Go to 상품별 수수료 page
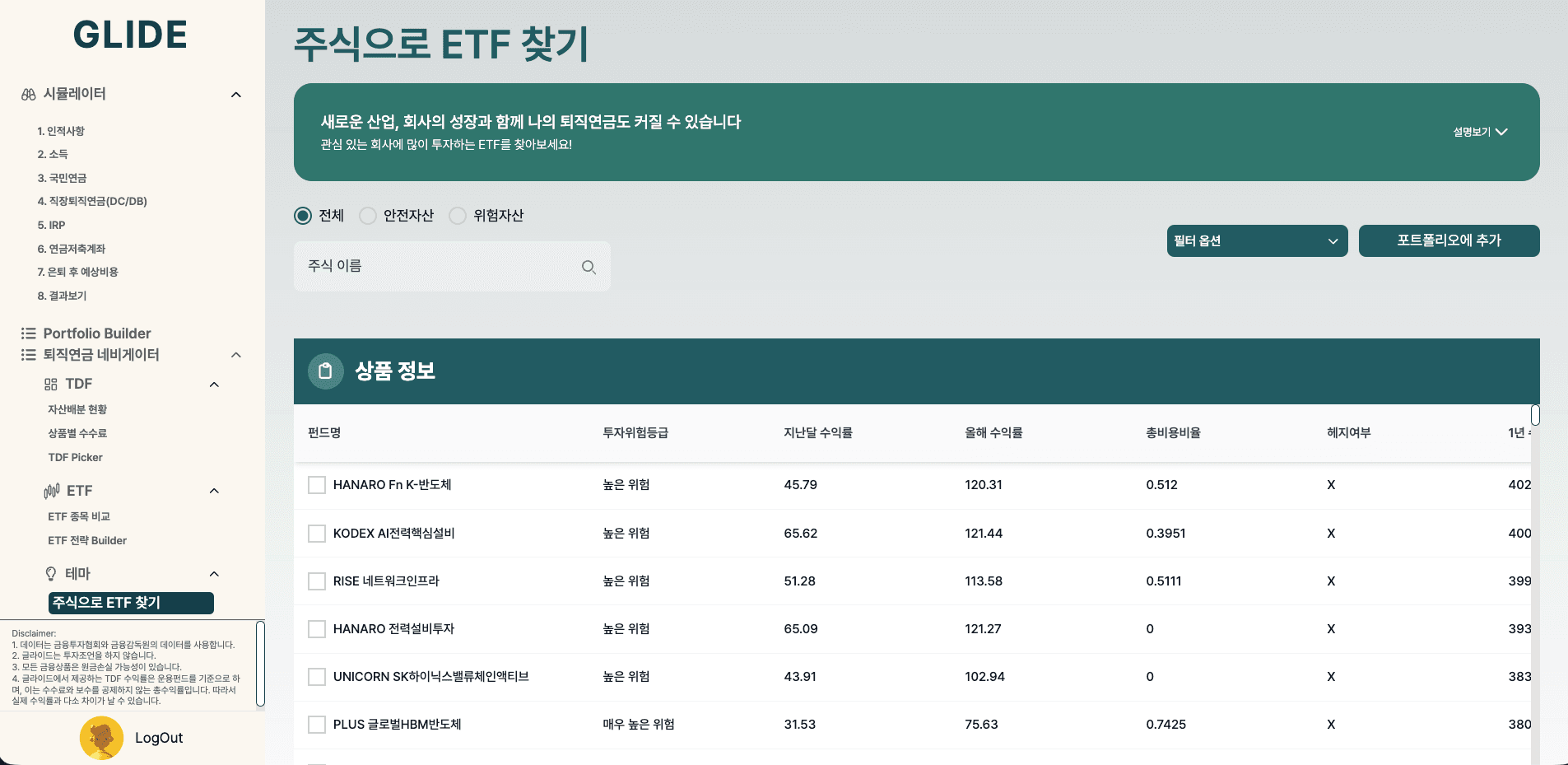1568x765 pixels. pyautogui.click(x=77, y=433)
